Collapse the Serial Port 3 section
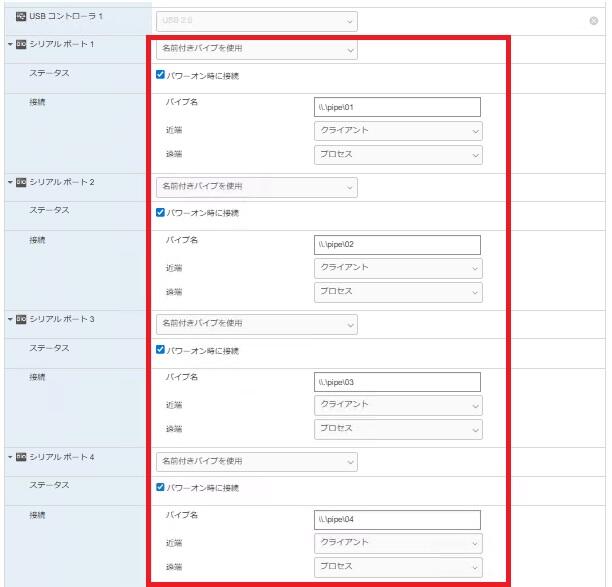The width and height of the screenshot is (612, 587). [x=9, y=319]
